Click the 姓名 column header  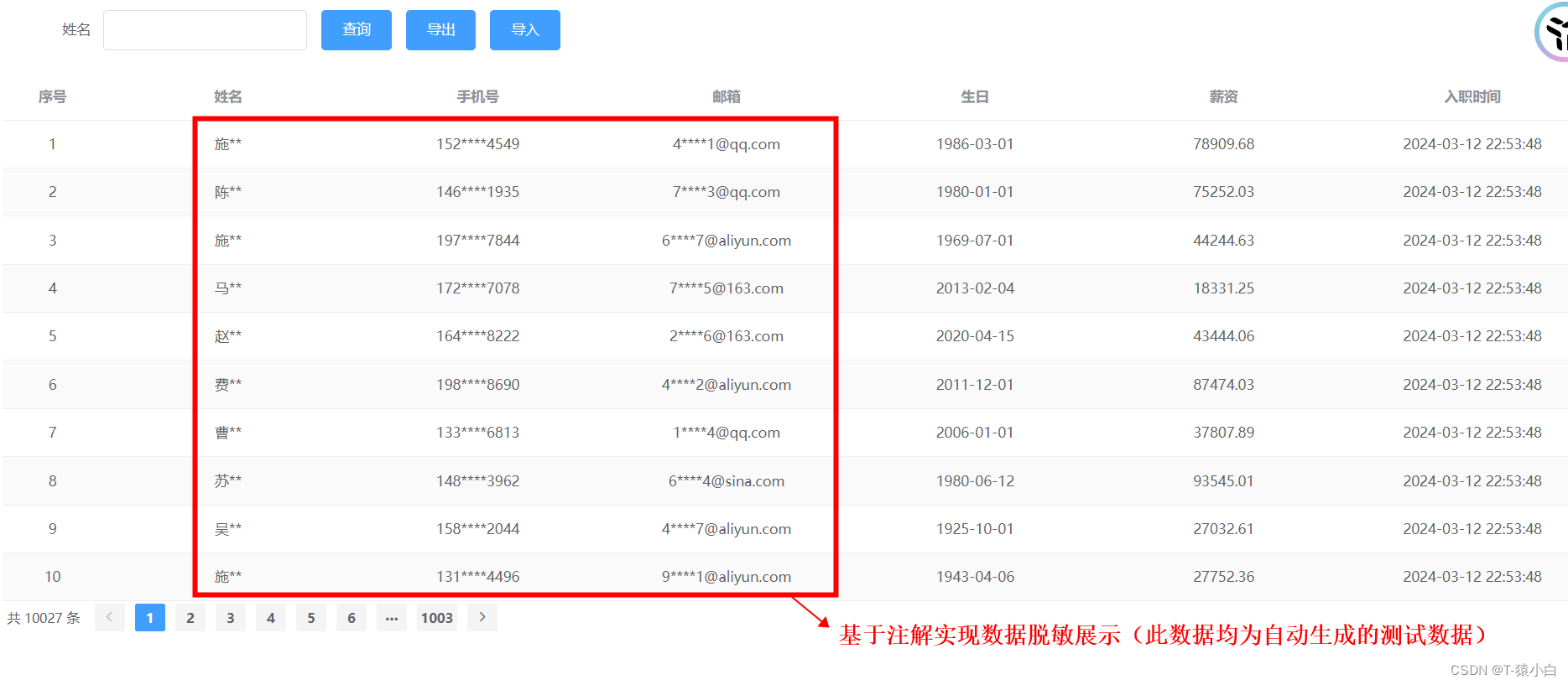[228, 96]
